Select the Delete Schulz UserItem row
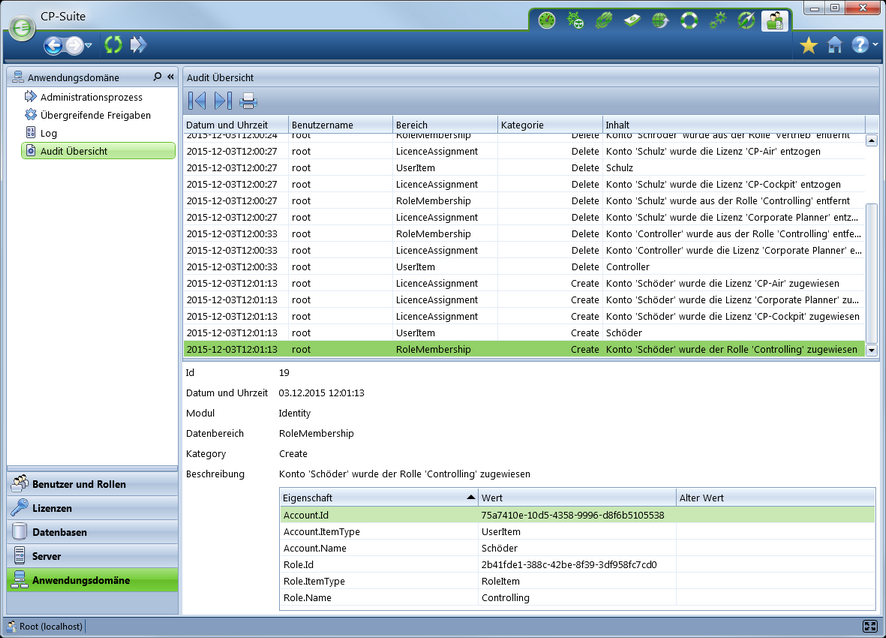886x638 pixels. 524,168
